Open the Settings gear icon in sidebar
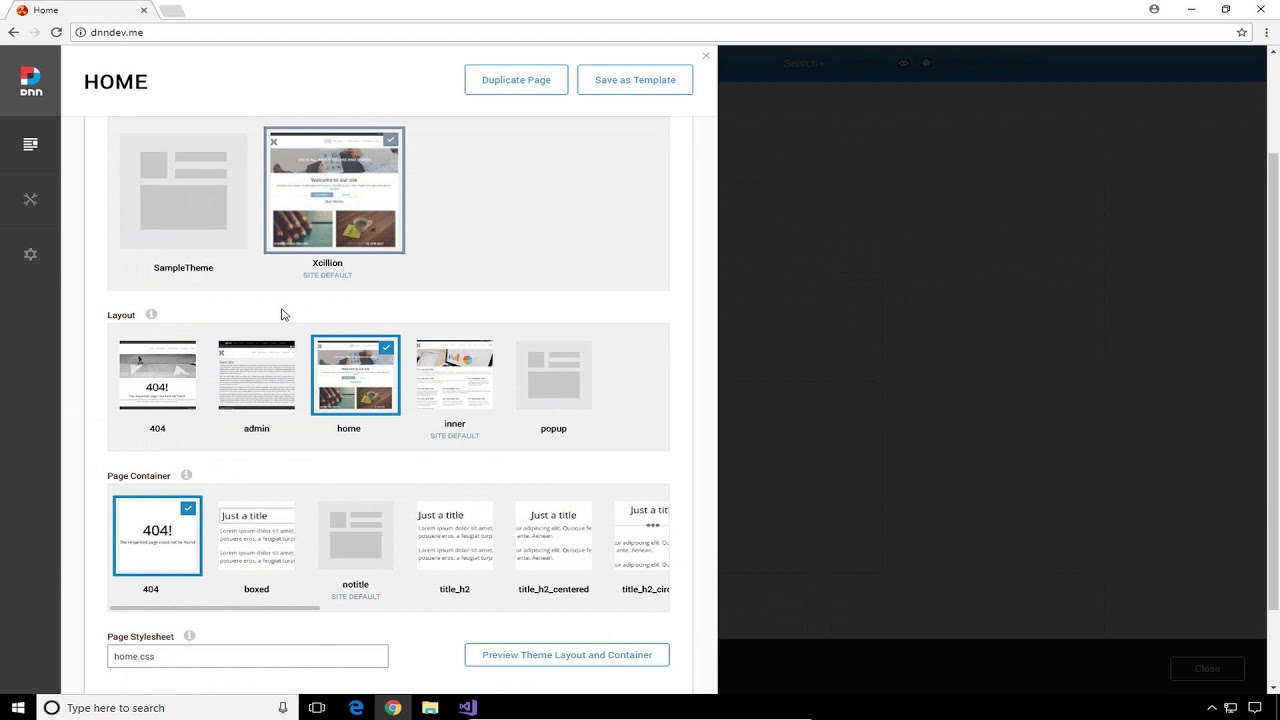 [30, 254]
